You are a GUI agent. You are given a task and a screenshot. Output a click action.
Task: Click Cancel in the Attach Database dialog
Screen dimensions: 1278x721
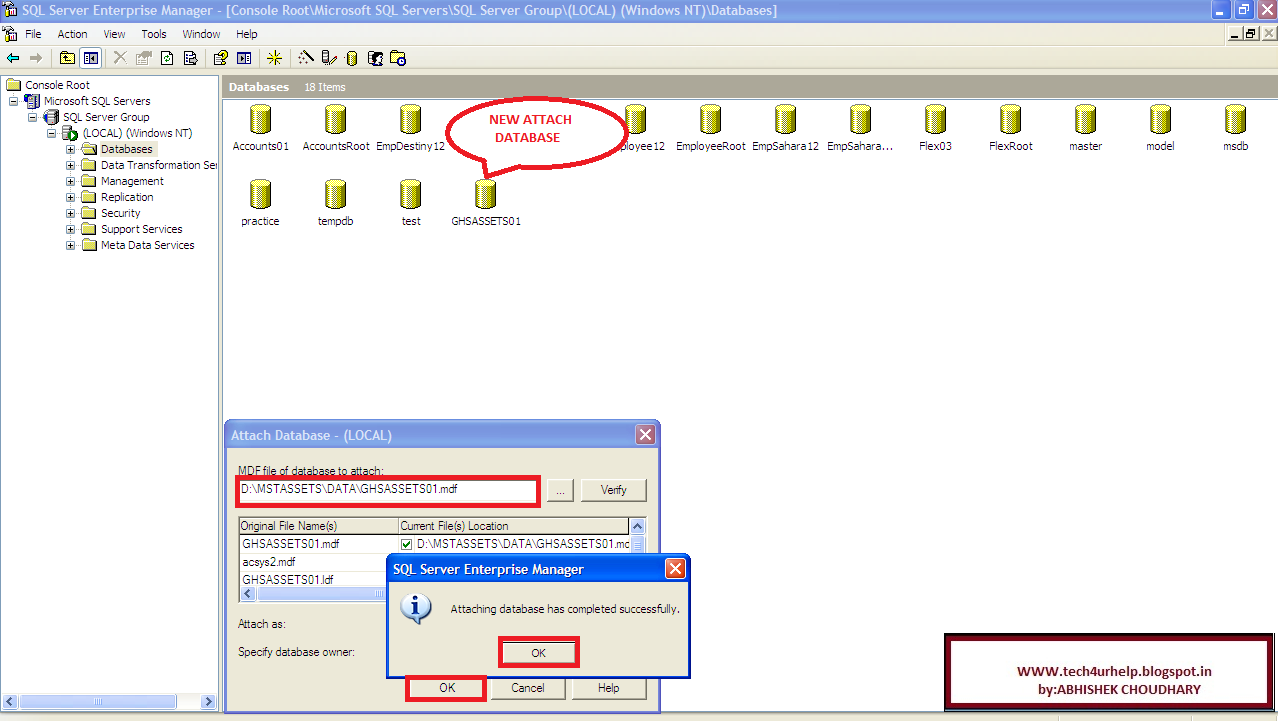pyautogui.click(x=528, y=688)
